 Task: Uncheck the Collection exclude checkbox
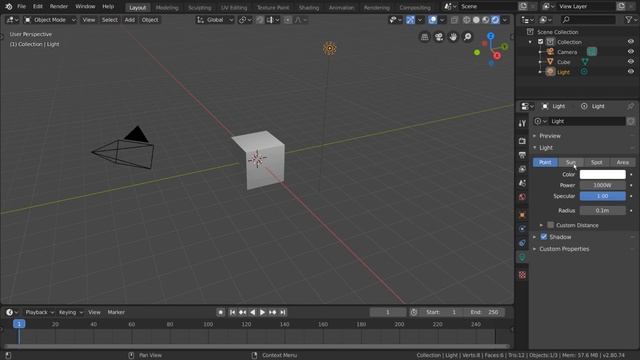(x=540, y=42)
